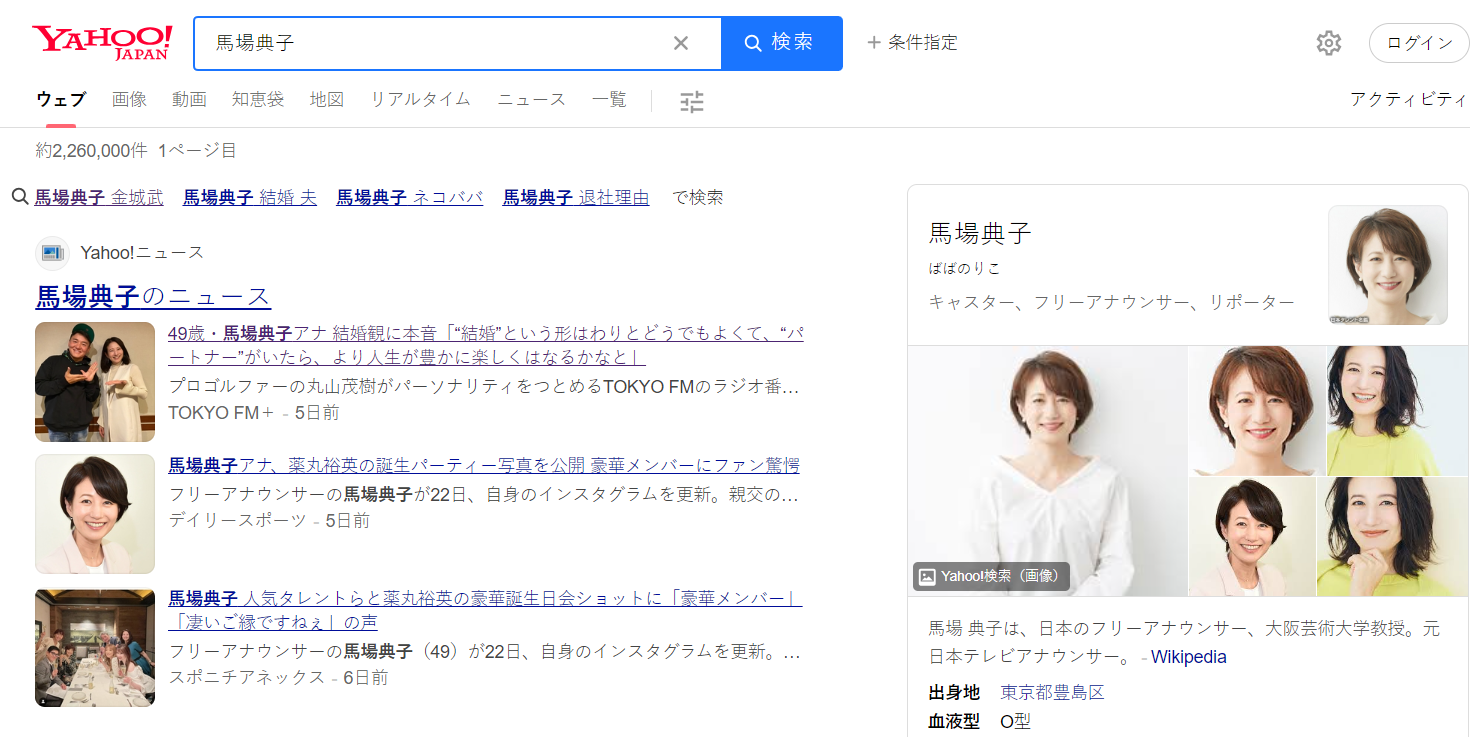The height and width of the screenshot is (737, 1470).
Task: Clear the search box with the X icon
Action: click(681, 42)
